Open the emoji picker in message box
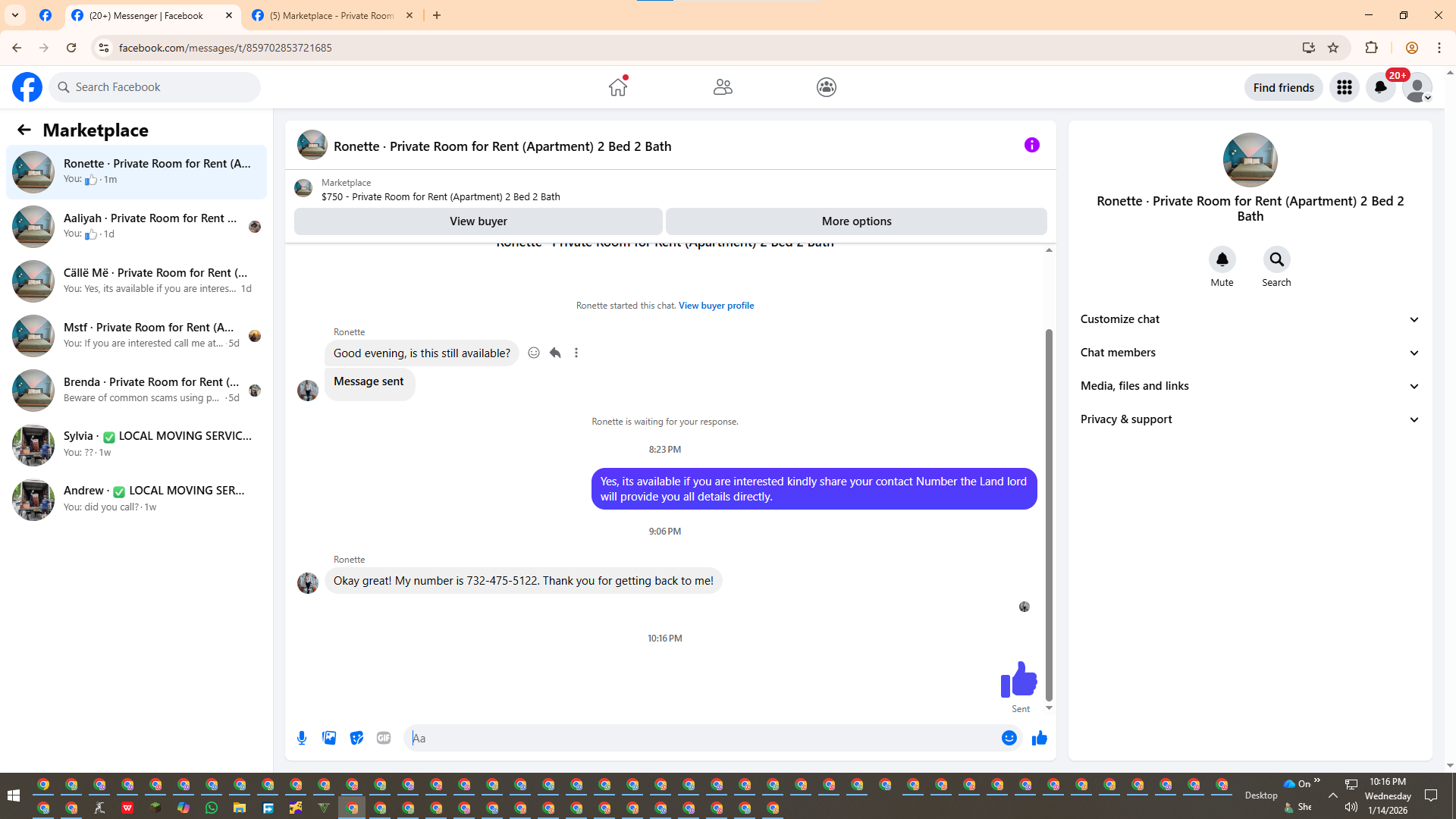Image resolution: width=1456 pixels, height=819 pixels. click(x=1009, y=738)
